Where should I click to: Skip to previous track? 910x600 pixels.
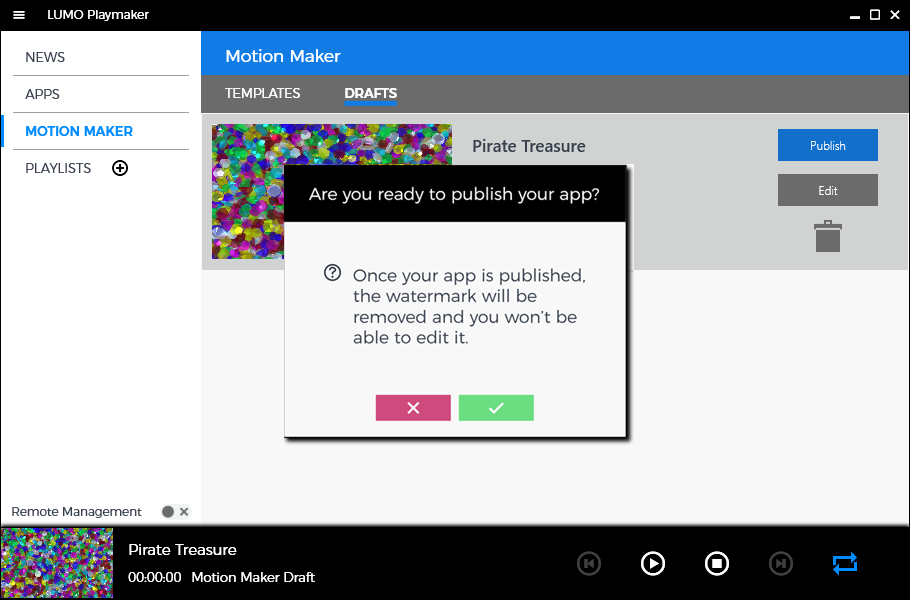(589, 564)
